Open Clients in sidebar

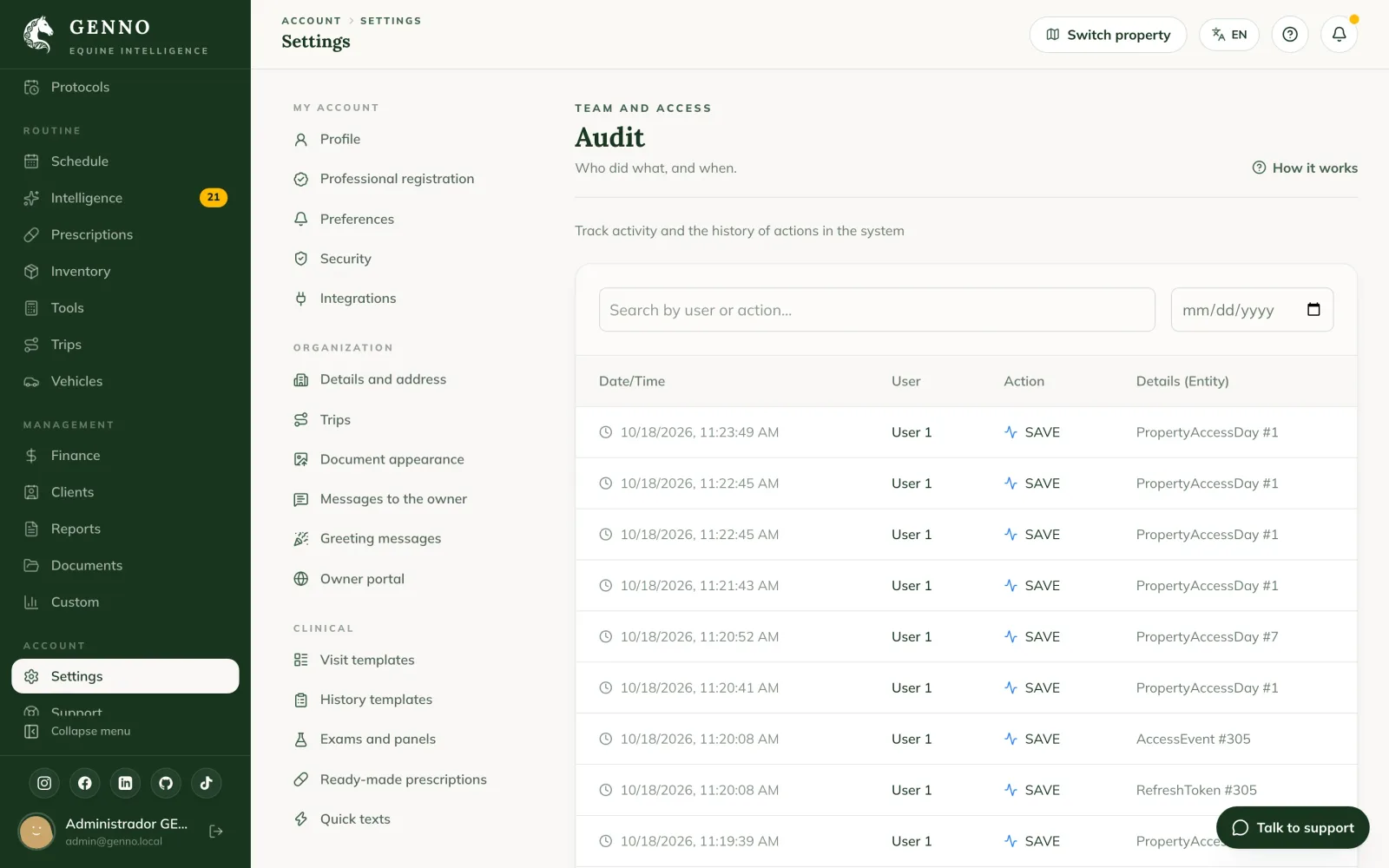click(x=125, y=492)
